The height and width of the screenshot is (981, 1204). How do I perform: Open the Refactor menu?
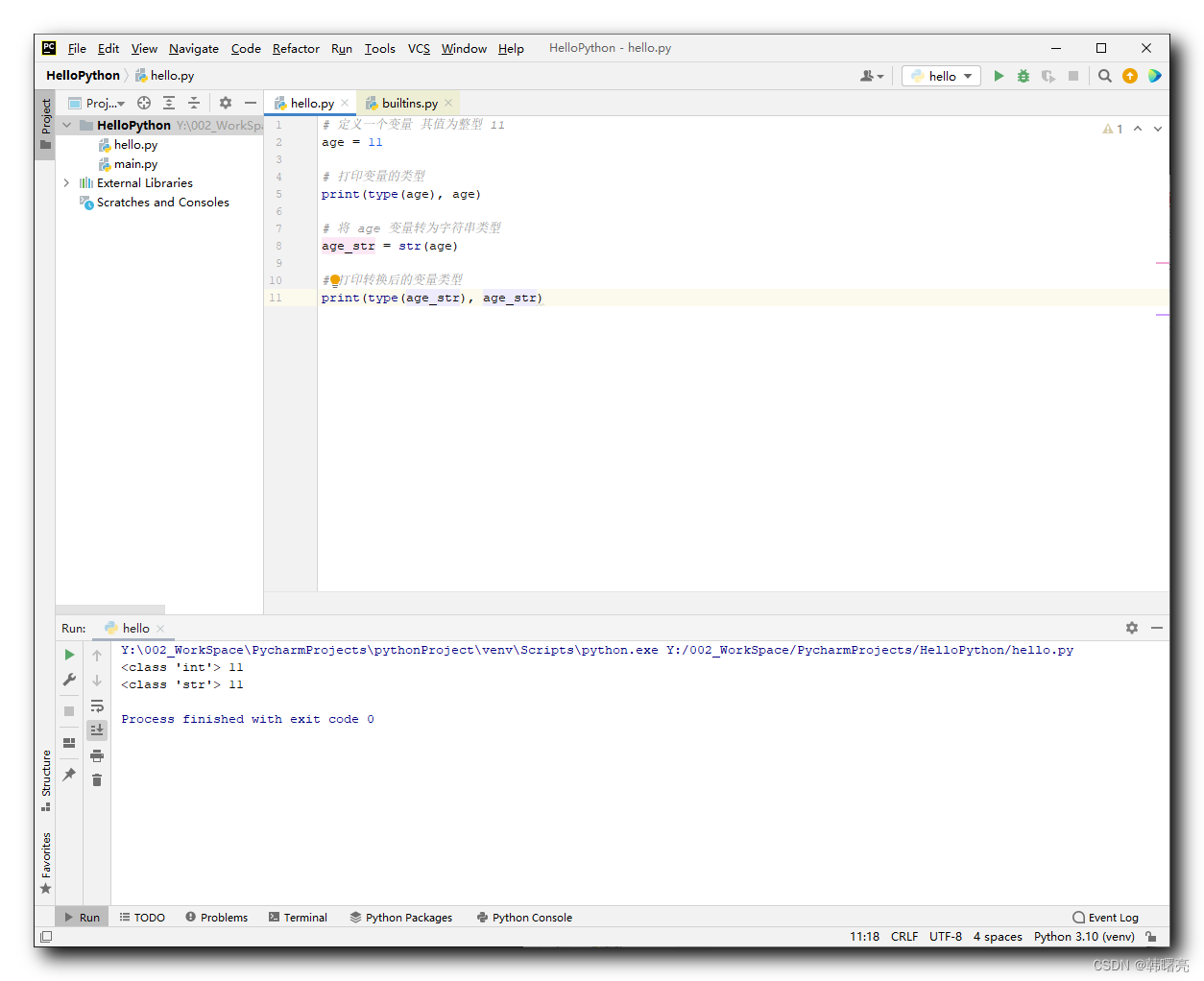pos(296,48)
